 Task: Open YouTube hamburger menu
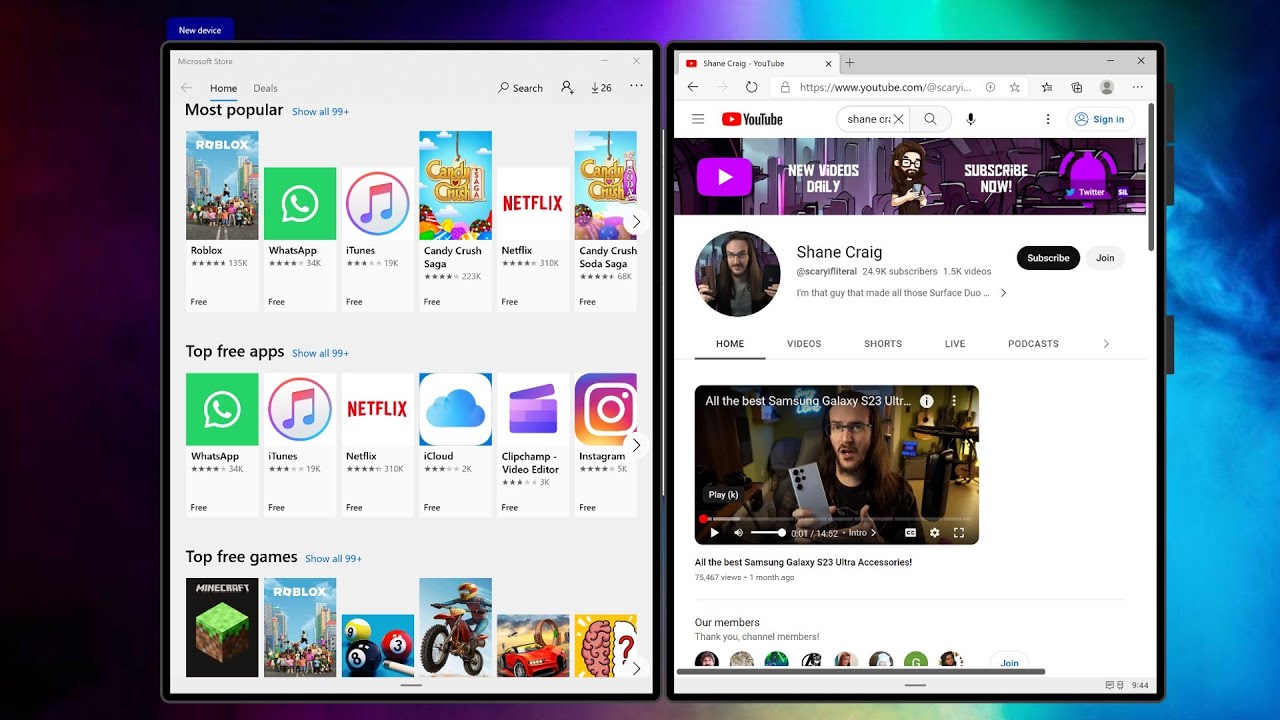[698, 119]
